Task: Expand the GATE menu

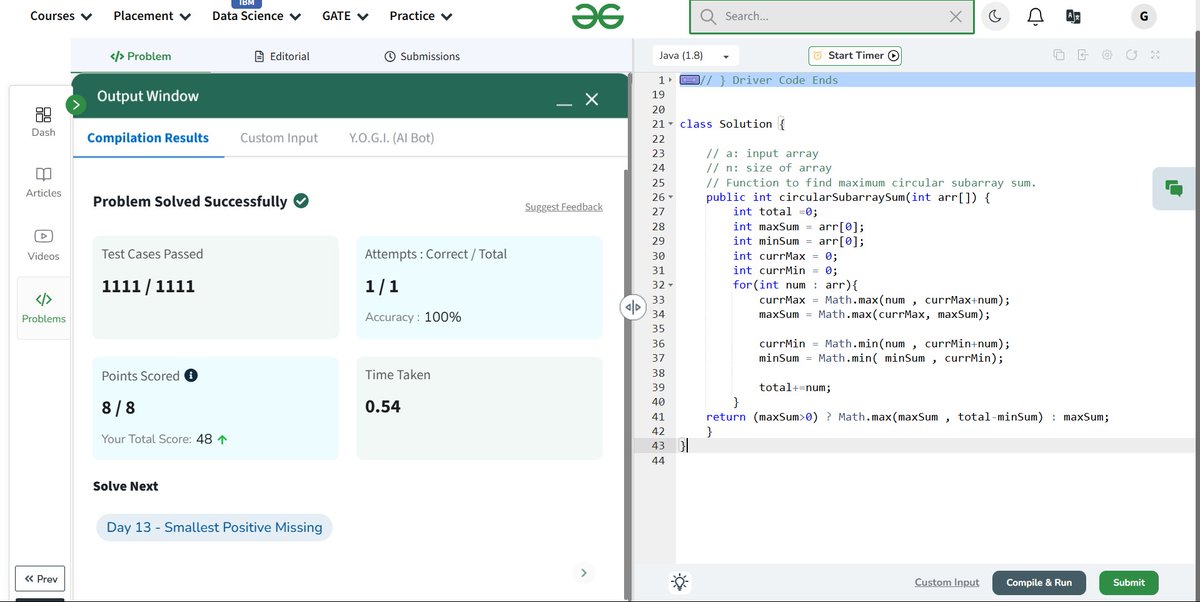Action: [x=345, y=16]
